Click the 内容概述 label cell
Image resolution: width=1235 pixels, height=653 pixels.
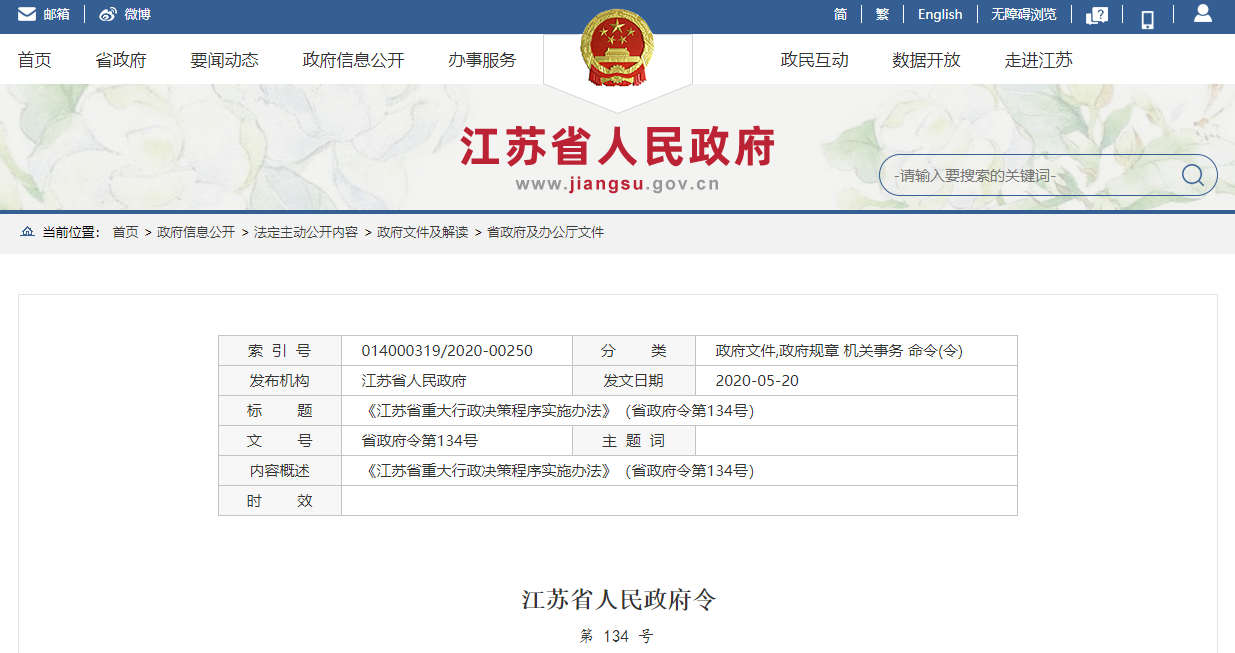click(x=280, y=471)
